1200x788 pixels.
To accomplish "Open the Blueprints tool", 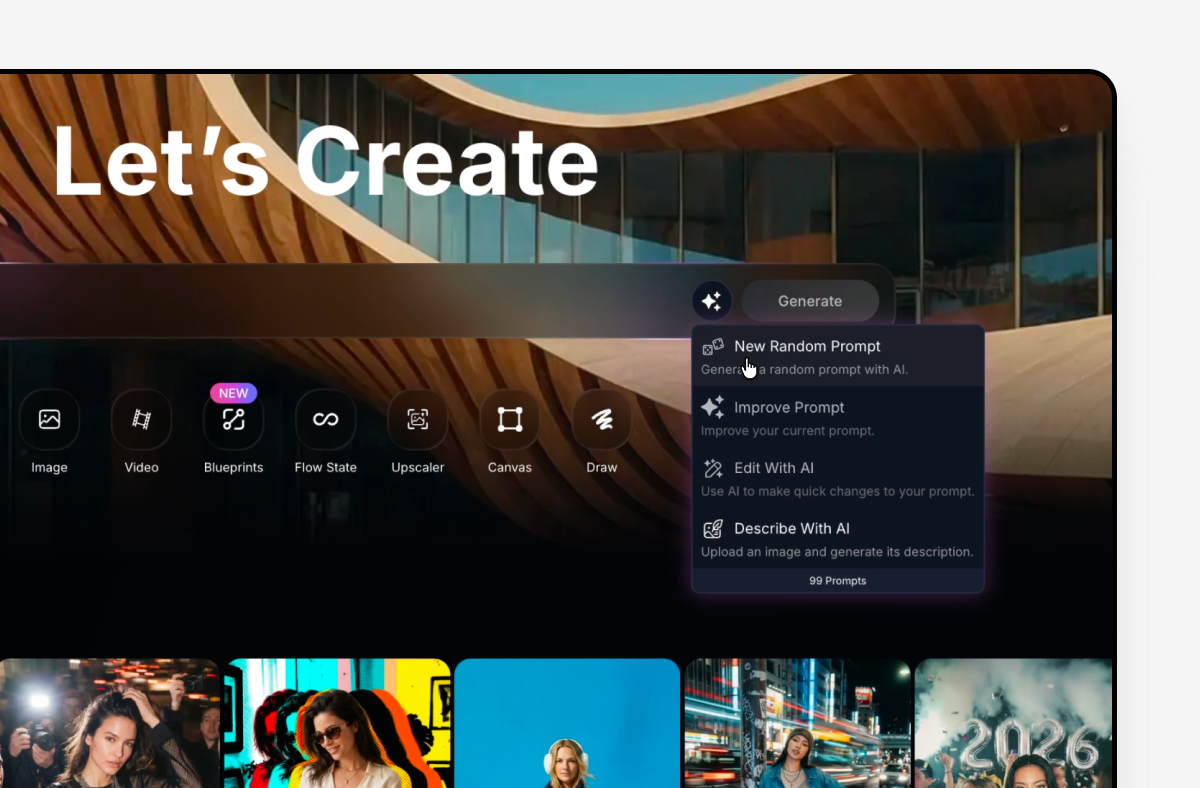I will pyautogui.click(x=233, y=419).
